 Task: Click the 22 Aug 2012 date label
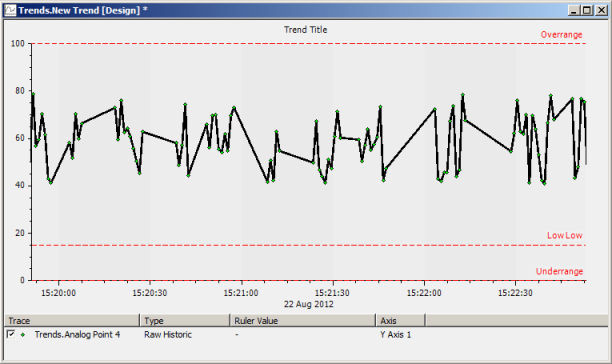point(309,304)
